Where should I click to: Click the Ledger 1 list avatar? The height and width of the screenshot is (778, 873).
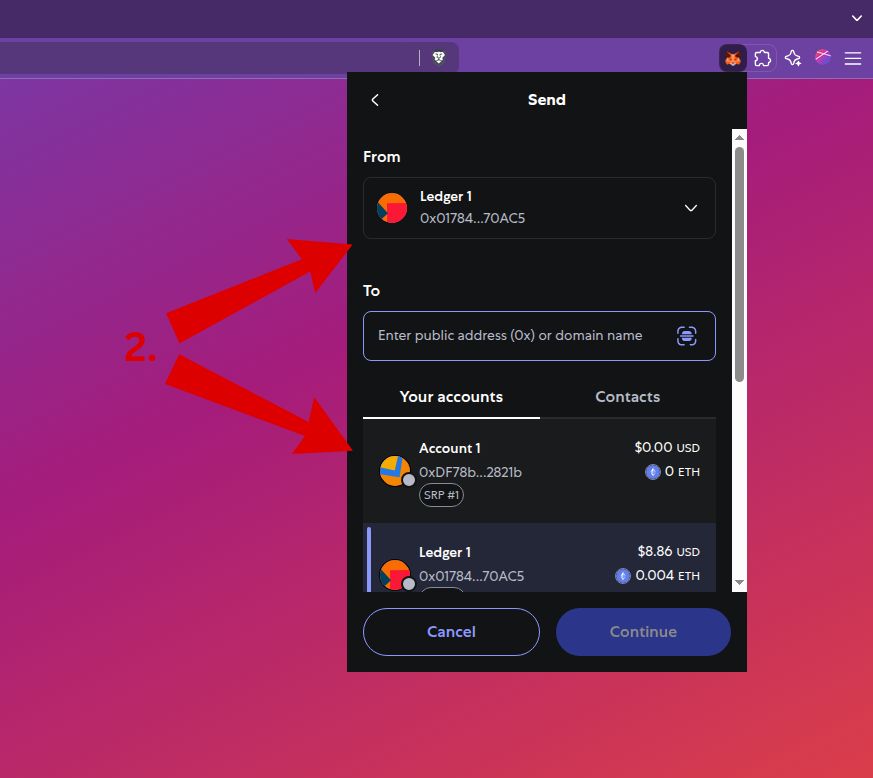(395, 575)
